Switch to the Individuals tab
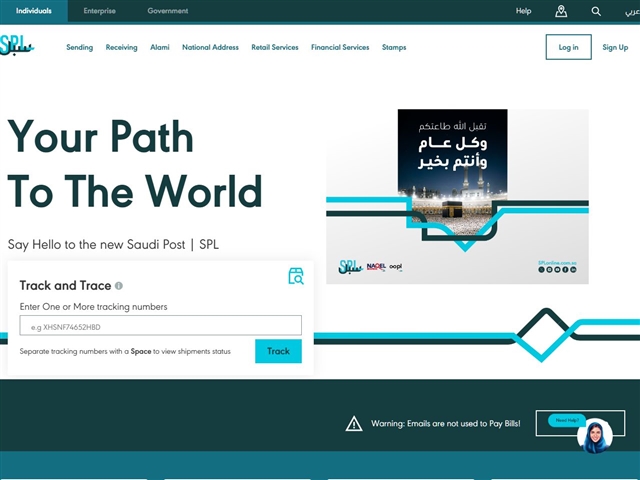Screen dimensions: 640x480 click(34, 11)
